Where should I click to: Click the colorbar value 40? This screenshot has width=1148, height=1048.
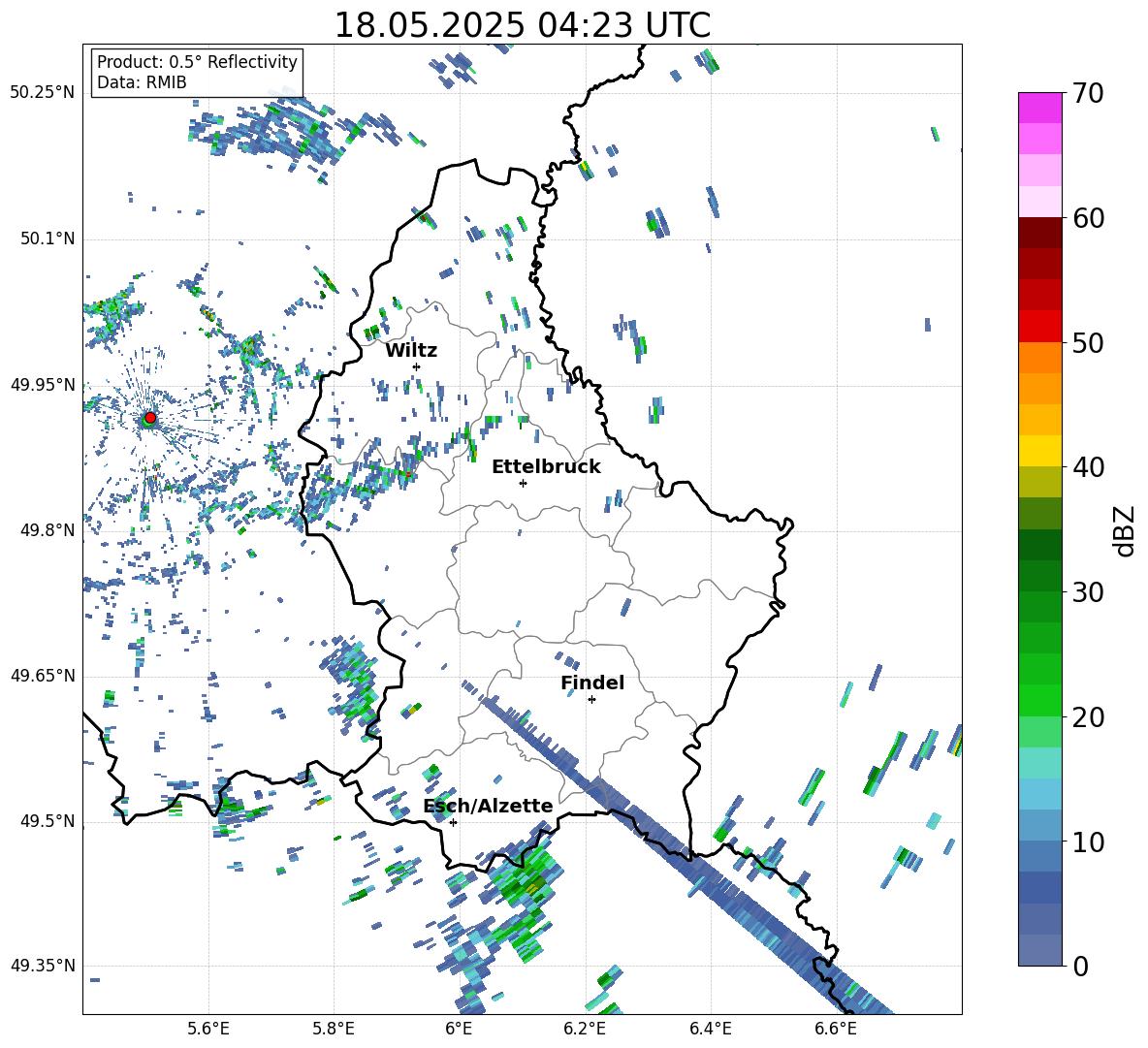[x=1088, y=467]
